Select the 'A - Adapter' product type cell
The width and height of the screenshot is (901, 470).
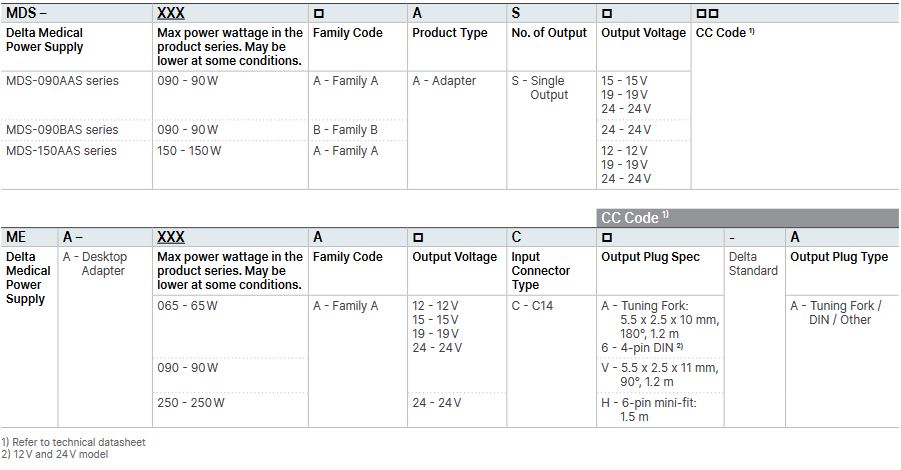coord(444,81)
